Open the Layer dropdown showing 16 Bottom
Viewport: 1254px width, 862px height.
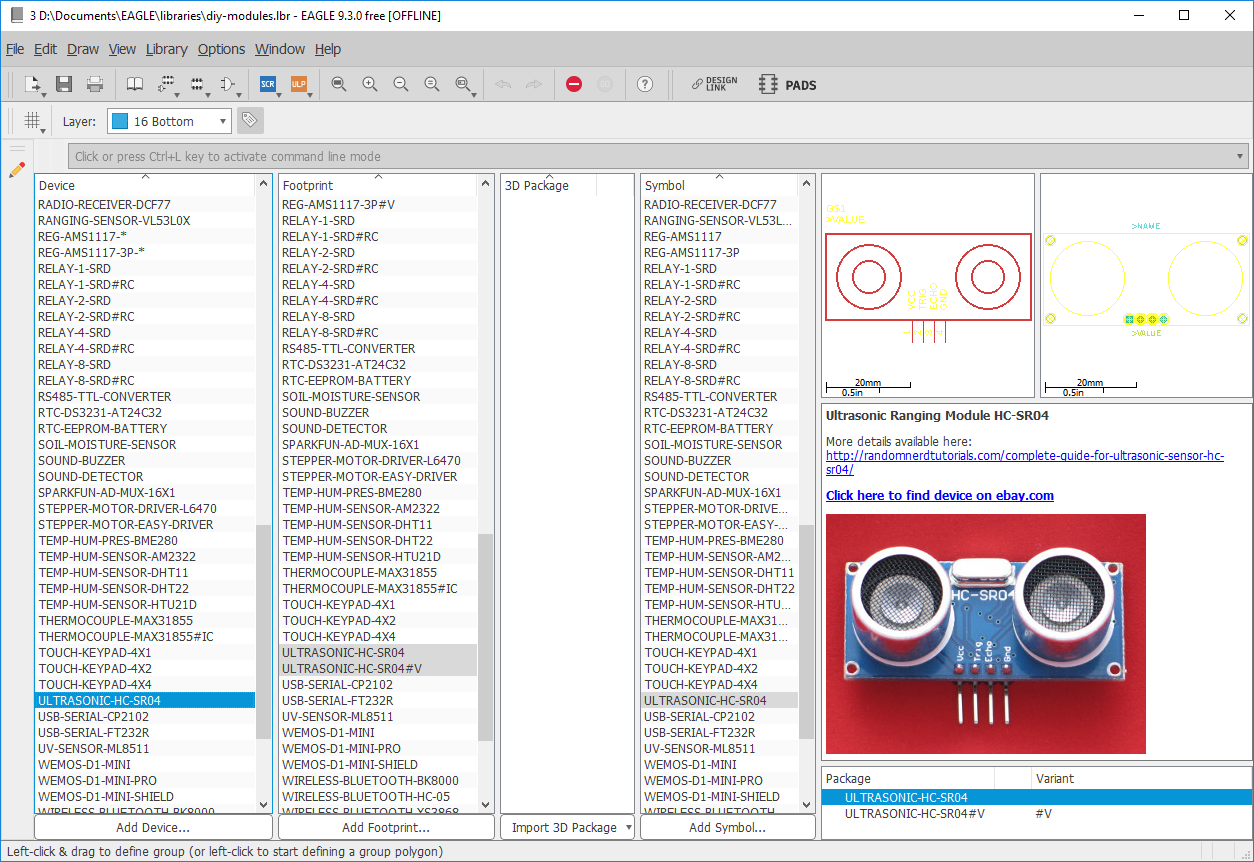click(x=169, y=121)
